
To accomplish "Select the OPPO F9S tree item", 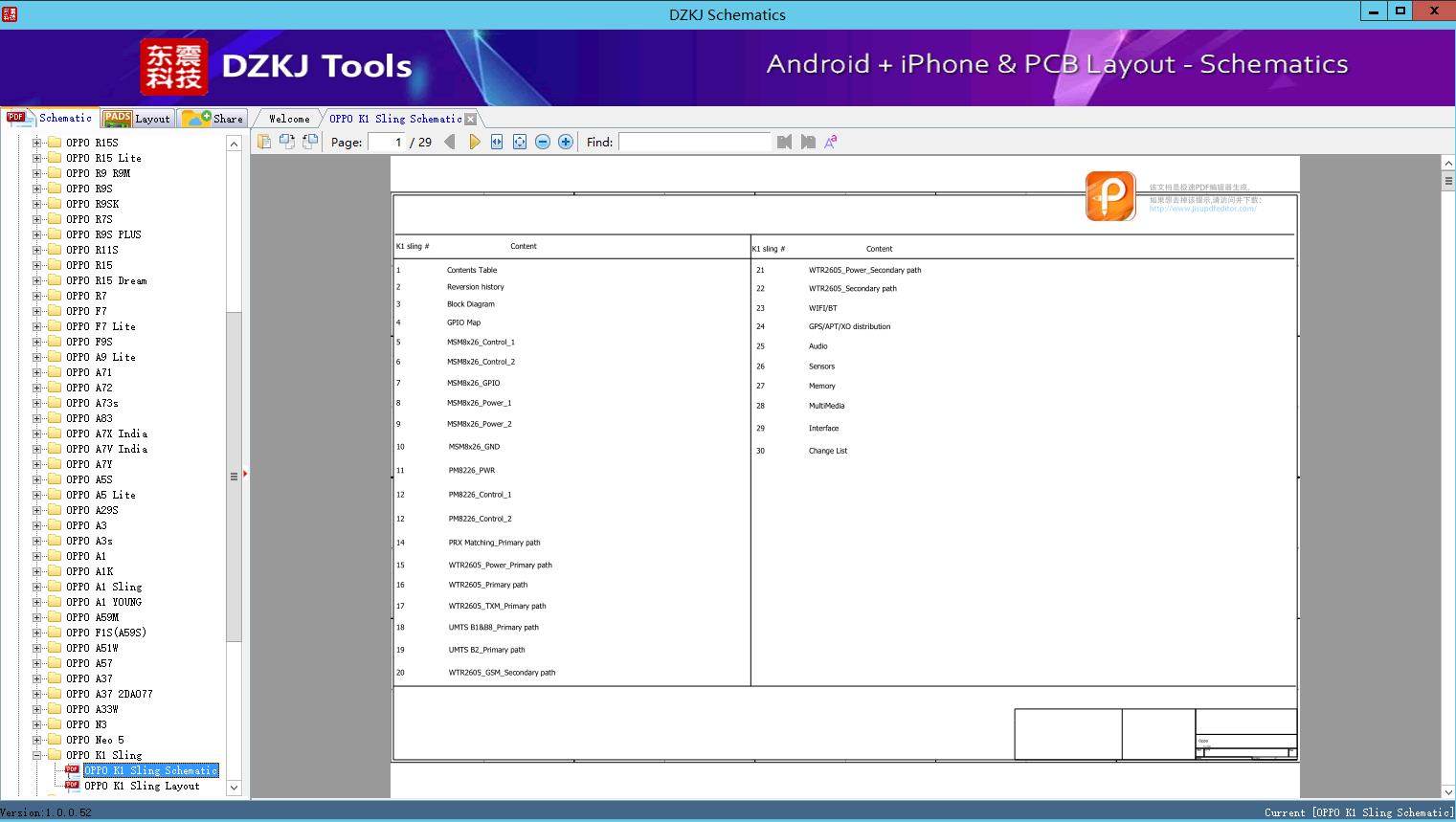I will (89, 342).
